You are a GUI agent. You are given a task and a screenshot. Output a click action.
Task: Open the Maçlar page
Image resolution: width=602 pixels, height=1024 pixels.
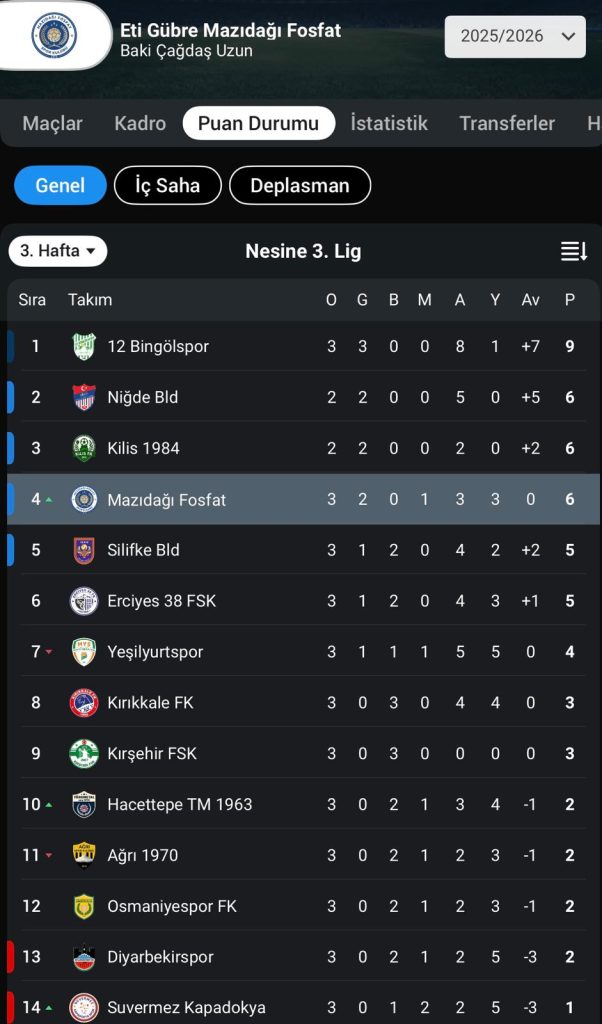(51, 123)
